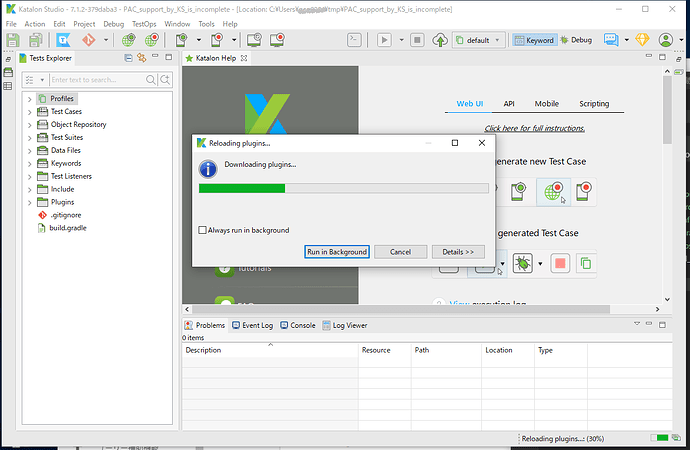The width and height of the screenshot is (690, 450).
Task: Switch to Debug perspective
Action: point(576,40)
